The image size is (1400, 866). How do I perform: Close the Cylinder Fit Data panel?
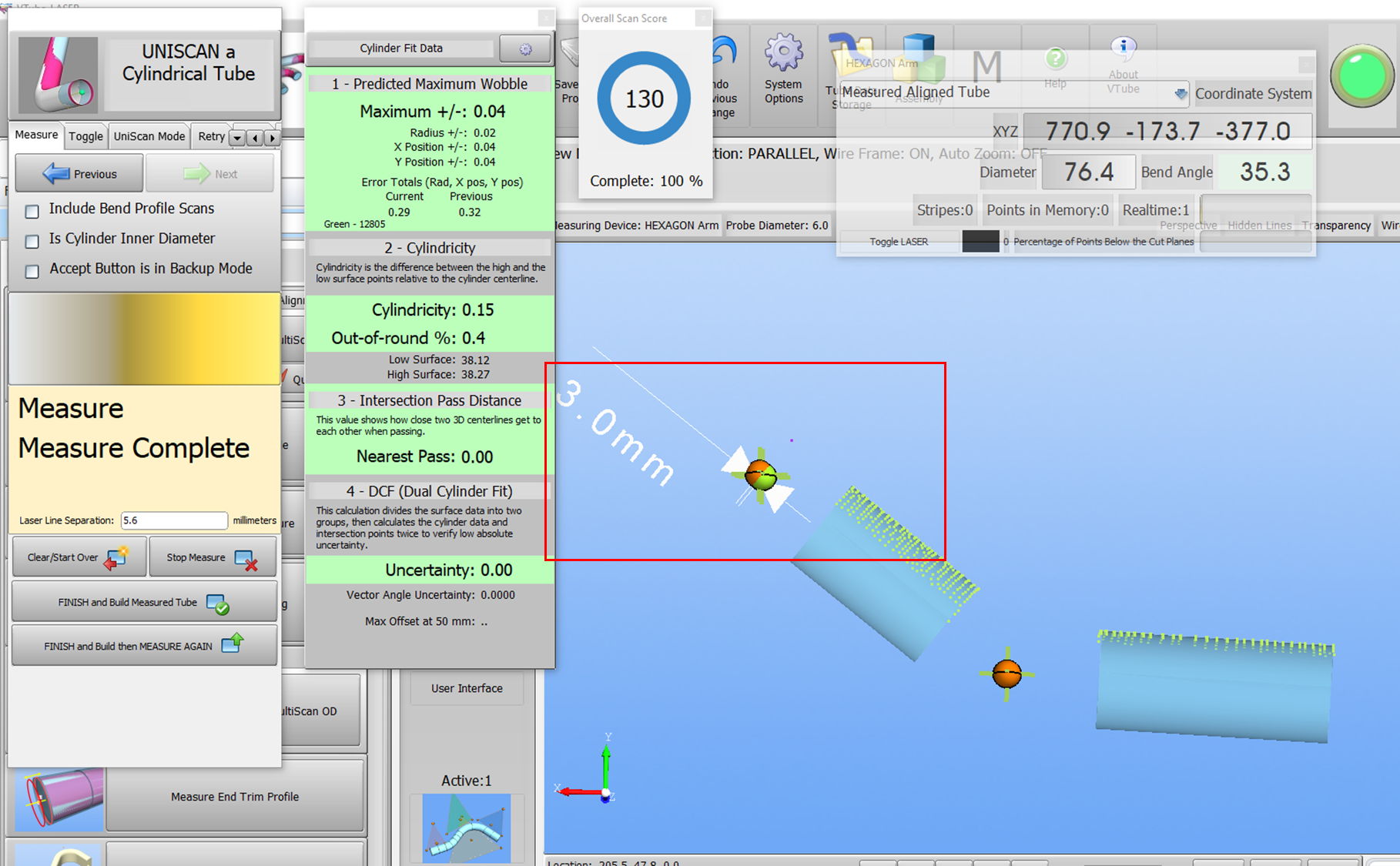(546, 17)
